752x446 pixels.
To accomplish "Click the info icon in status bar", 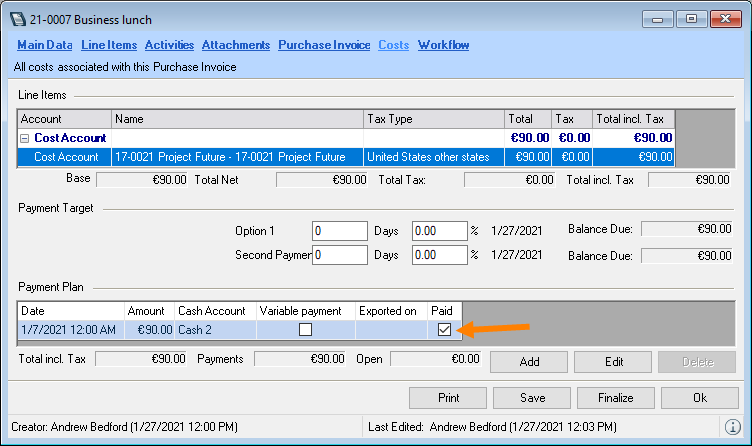I will [733, 426].
